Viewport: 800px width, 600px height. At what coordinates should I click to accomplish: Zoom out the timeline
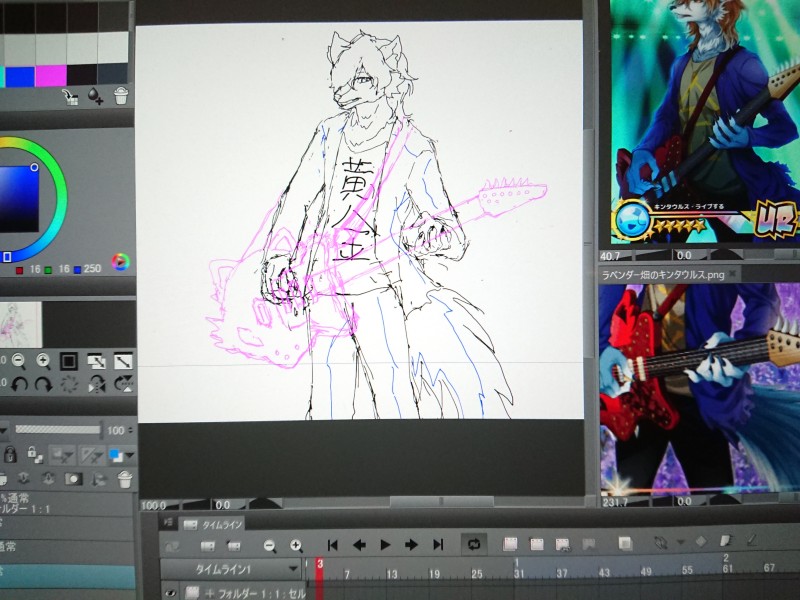[270, 546]
